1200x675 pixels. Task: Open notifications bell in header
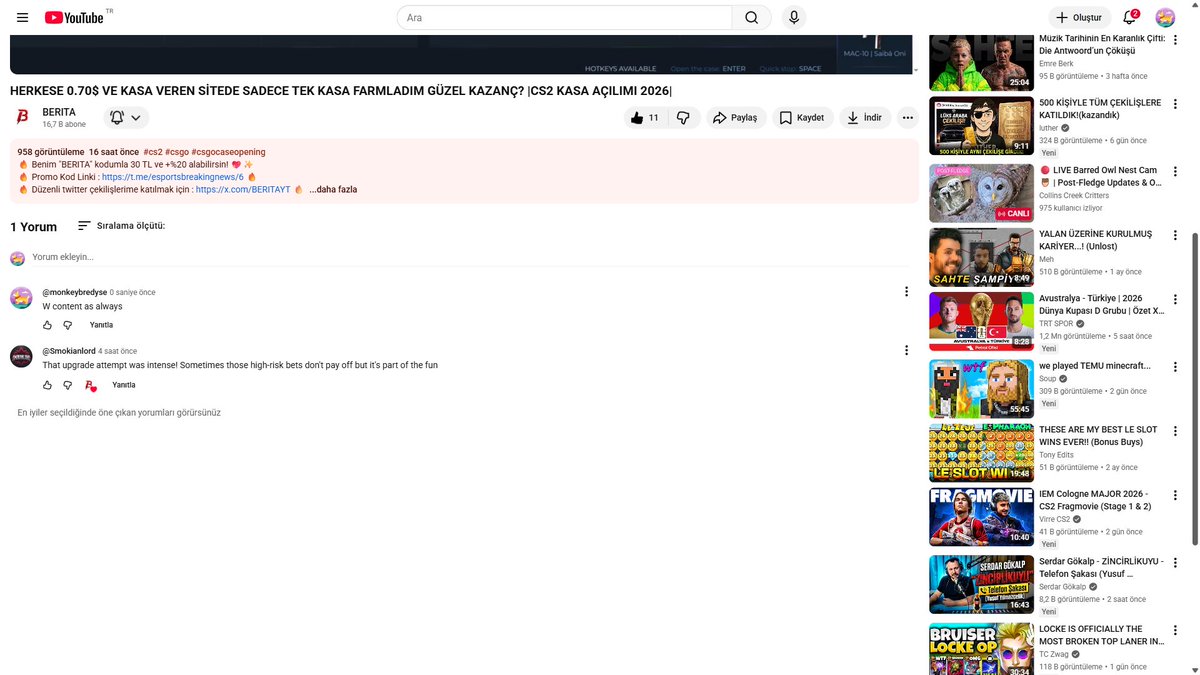[1130, 17]
